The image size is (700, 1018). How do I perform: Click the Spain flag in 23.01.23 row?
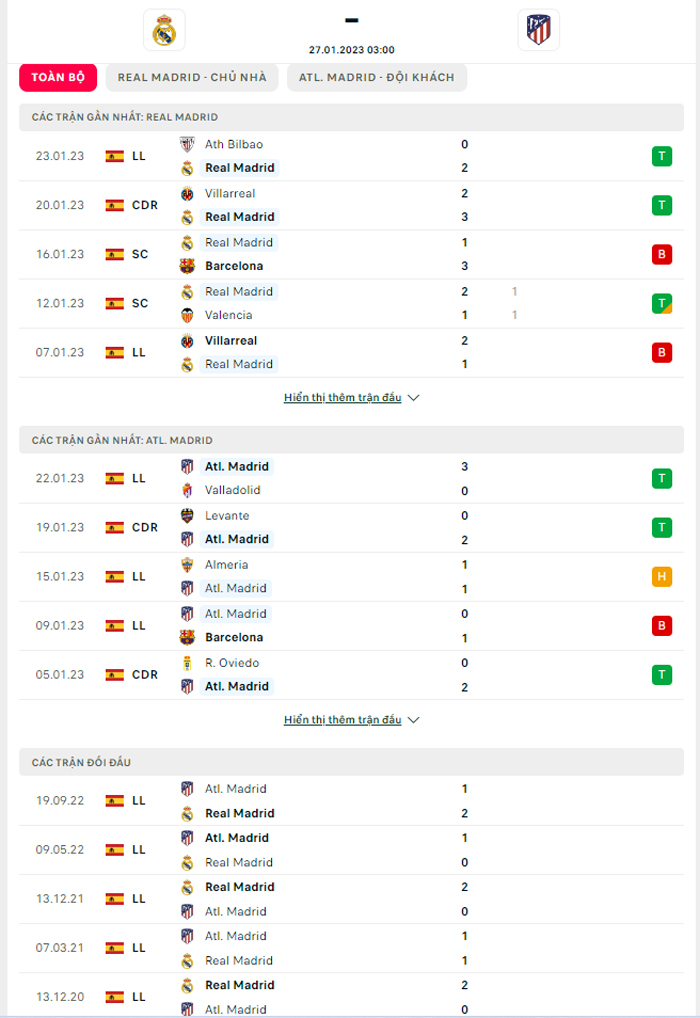click(114, 156)
